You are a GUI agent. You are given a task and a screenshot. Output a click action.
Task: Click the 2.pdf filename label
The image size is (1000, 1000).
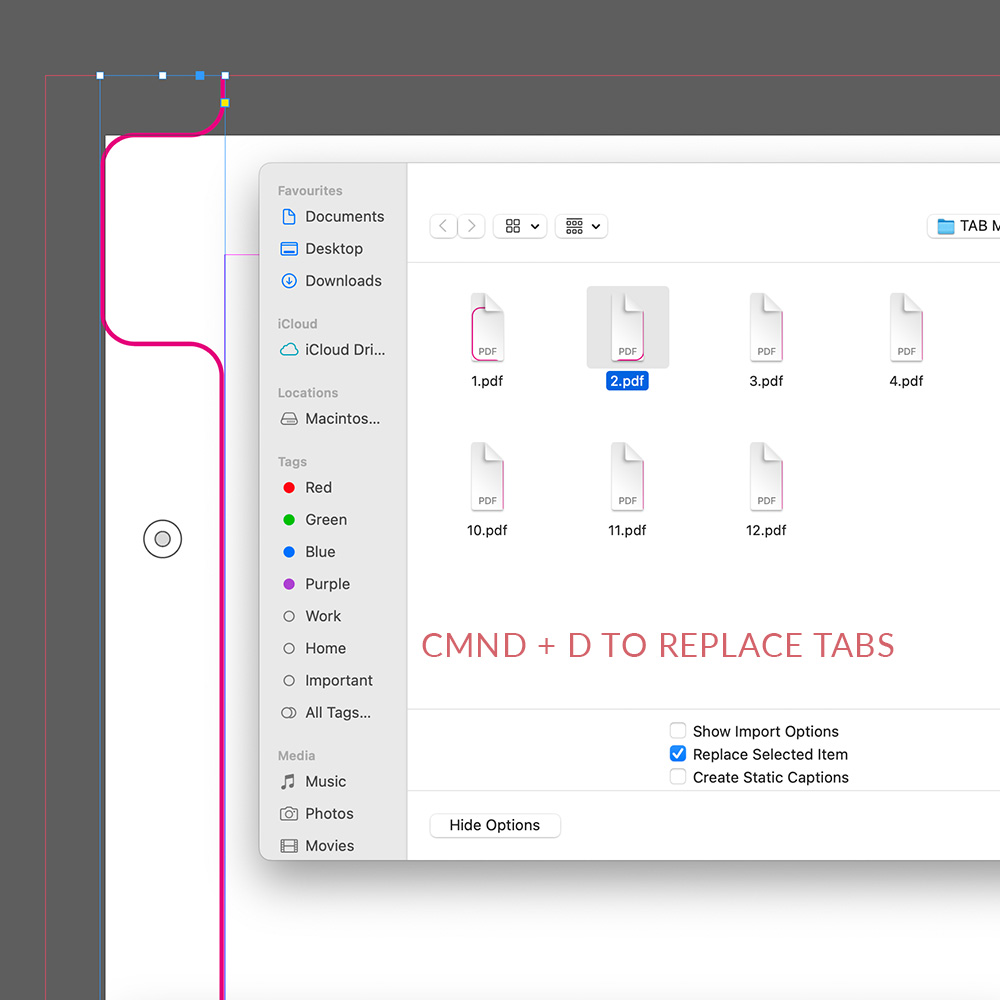click(628, 381)
